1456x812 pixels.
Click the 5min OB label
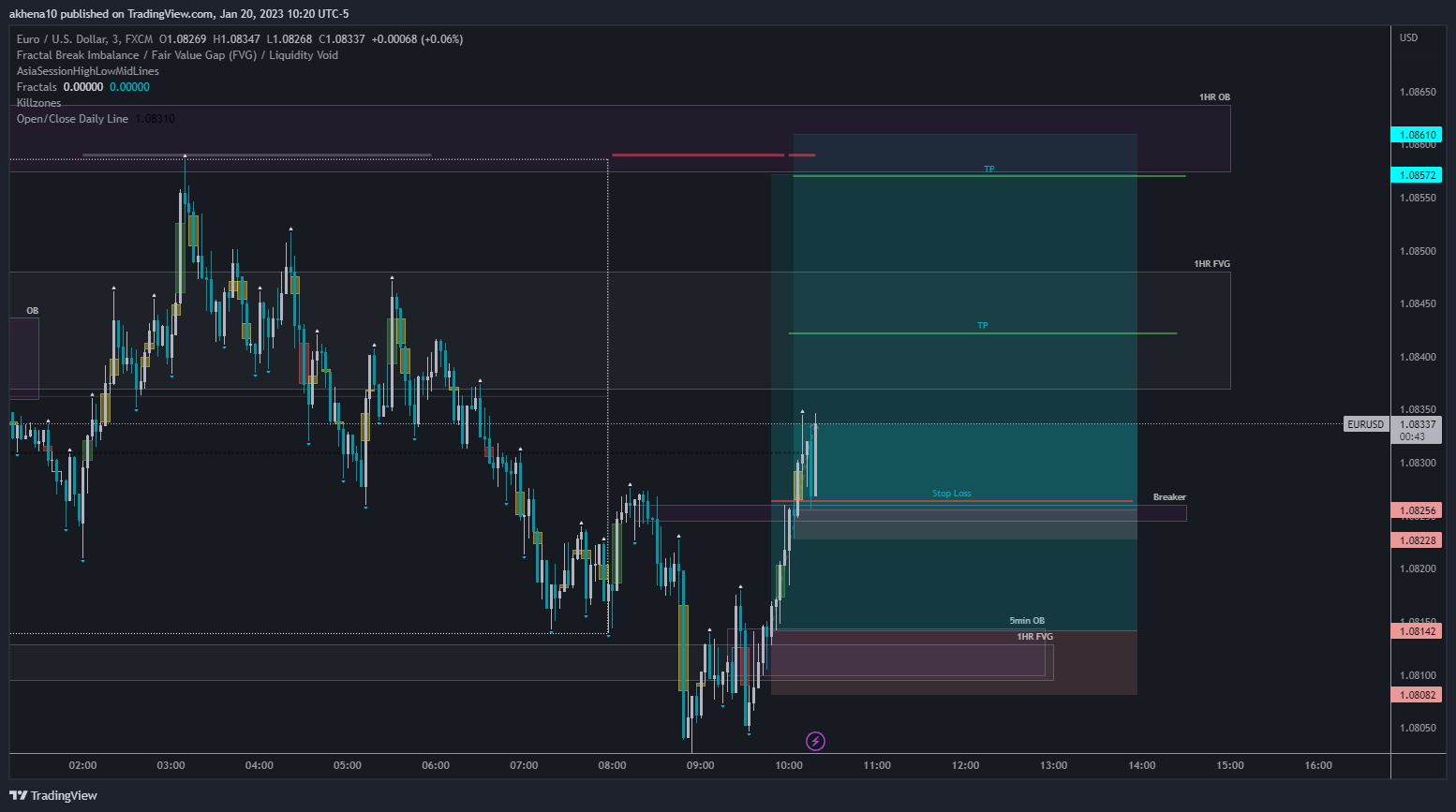[x=1027, y=621]
